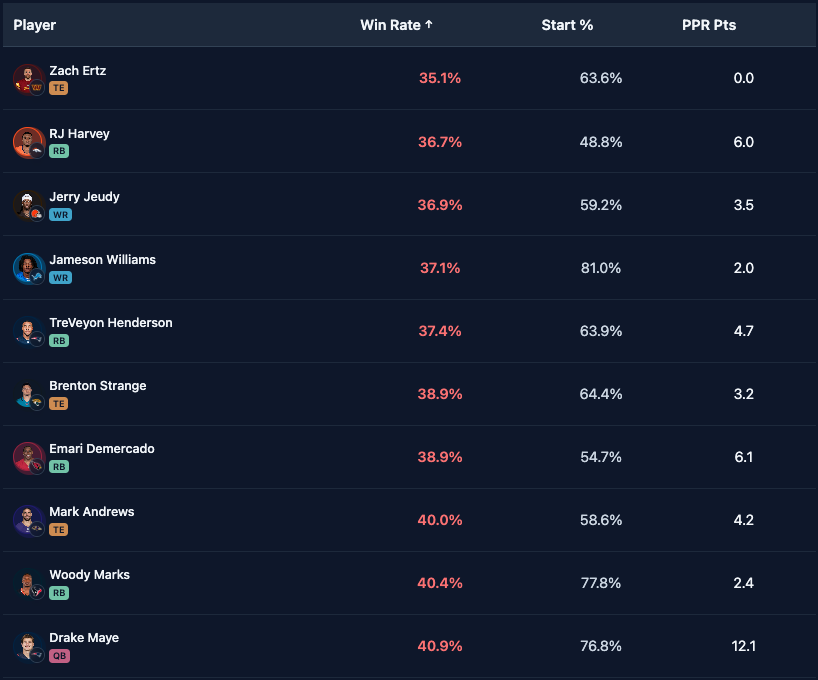Image resolution: width=818 pixels, height=680 pixels.
Task: Click Jameson Williams' player avatar
Action: click(28, 268)
